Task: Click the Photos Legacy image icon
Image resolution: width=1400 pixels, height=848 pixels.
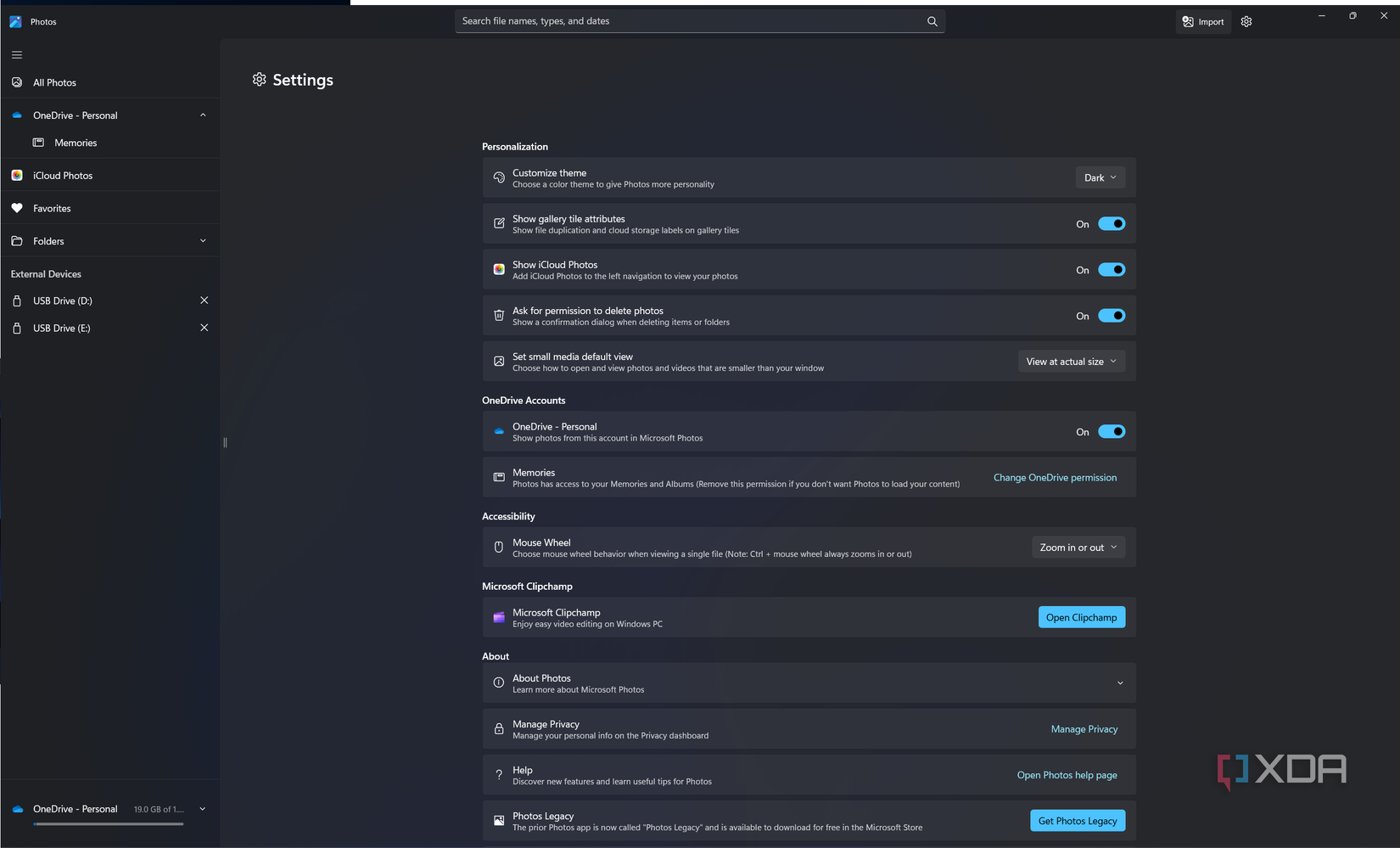Action: tap(499, 821)
